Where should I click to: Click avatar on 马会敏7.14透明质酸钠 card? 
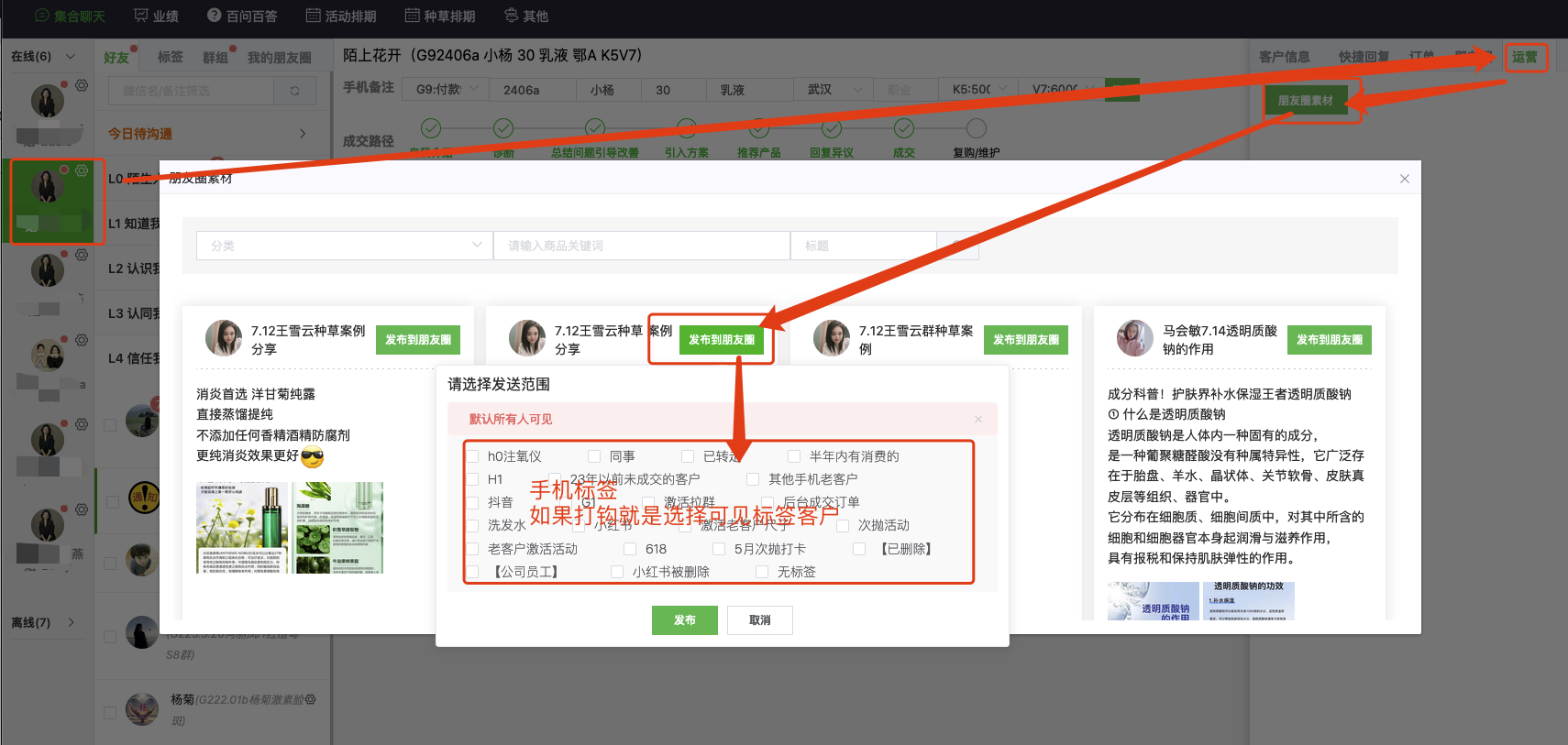[1135, 338]
